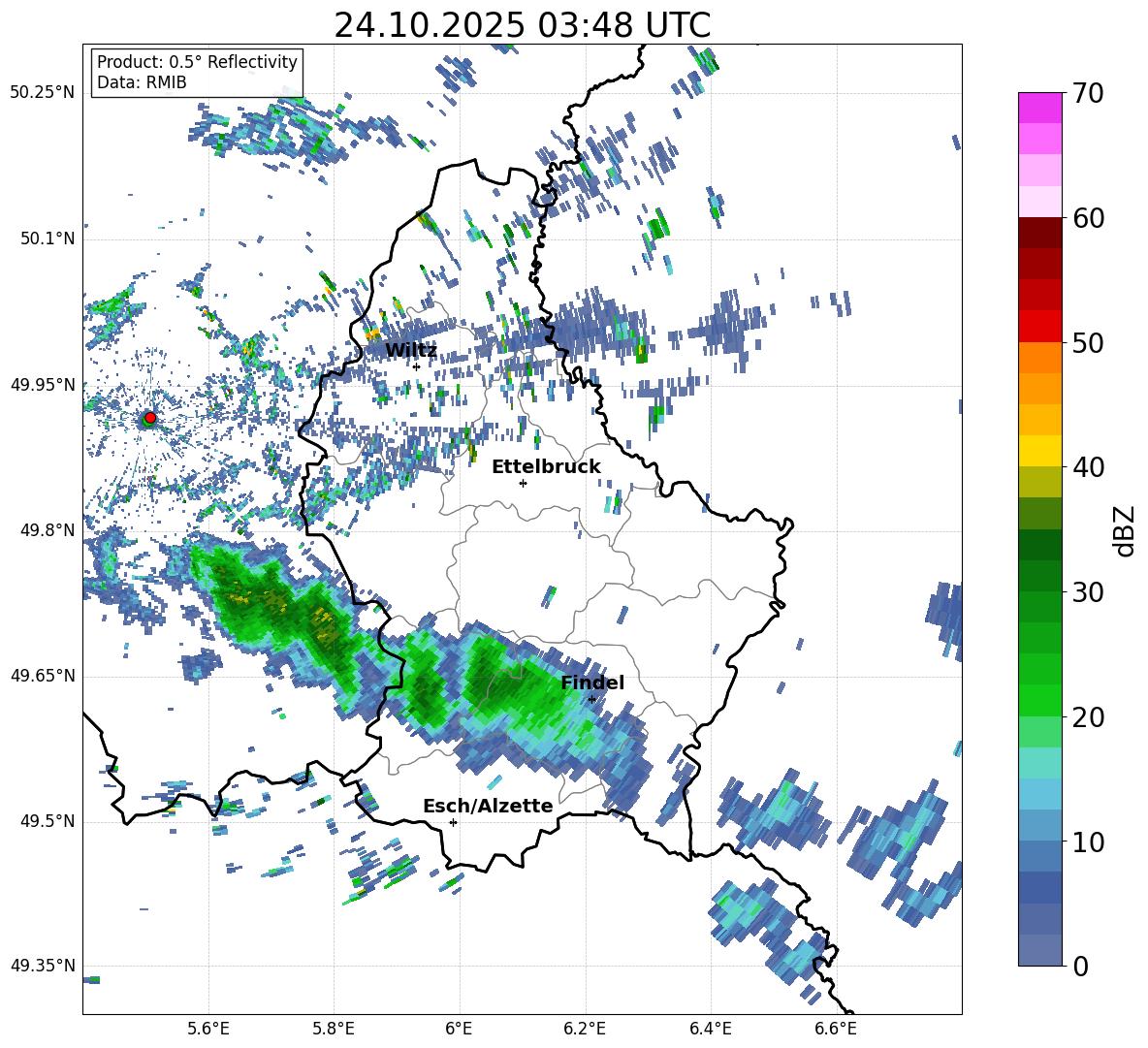
Task: Click the 49.8°N latitude label
Action: coord(48,530)
